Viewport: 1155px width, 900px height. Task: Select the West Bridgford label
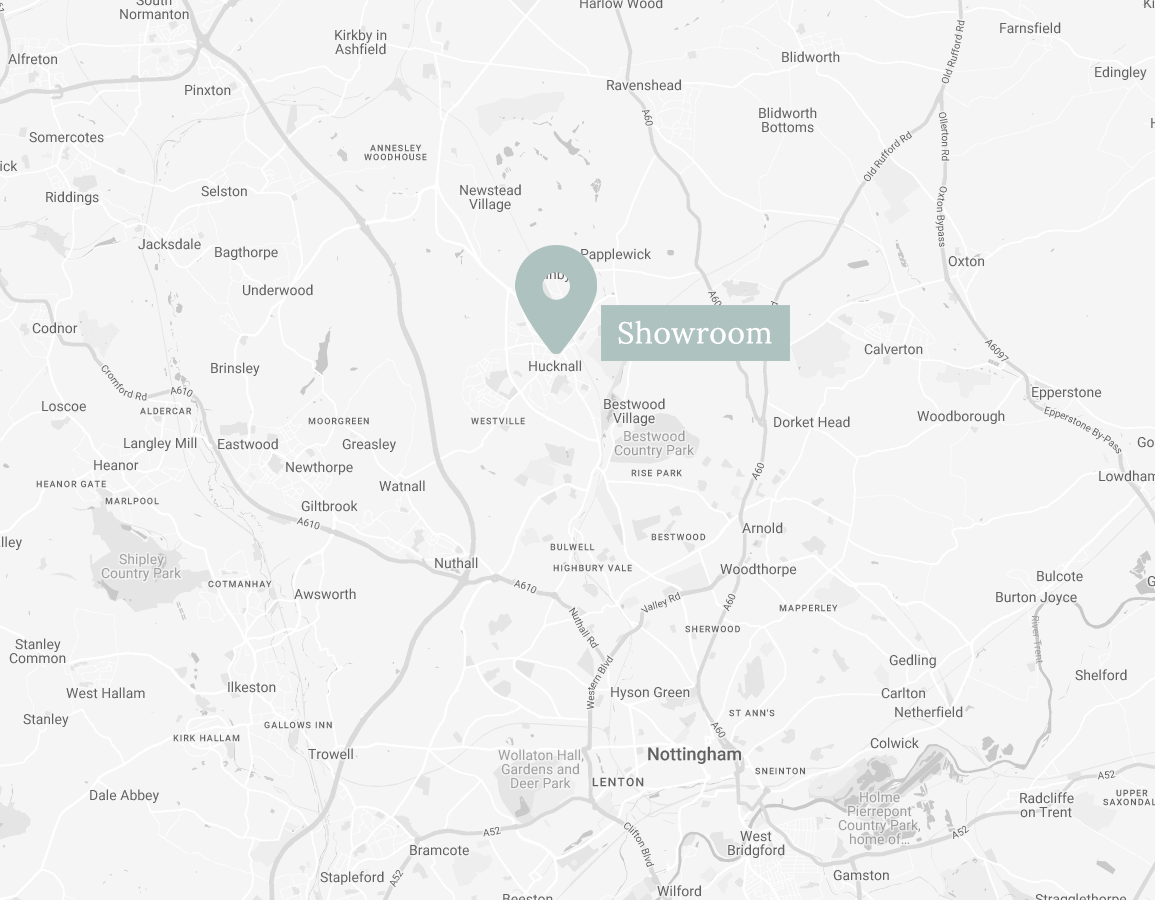click(756, 843)
